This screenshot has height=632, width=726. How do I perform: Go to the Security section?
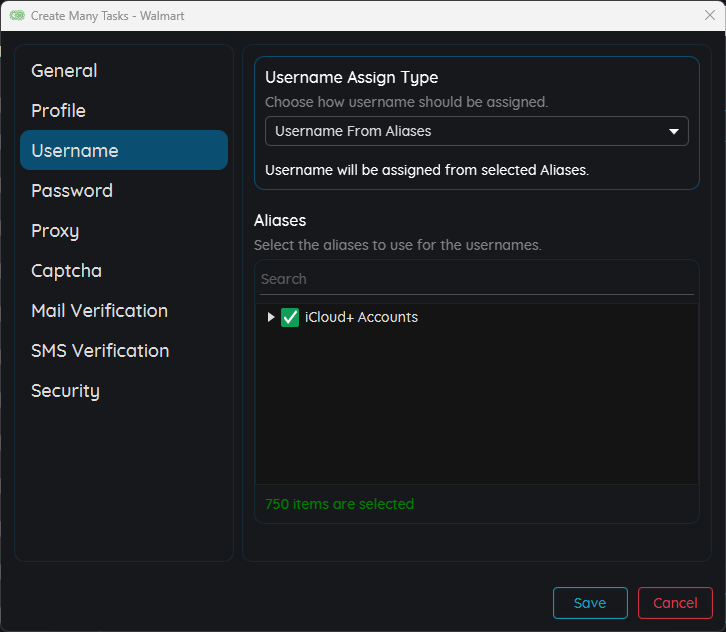(65, 391)
